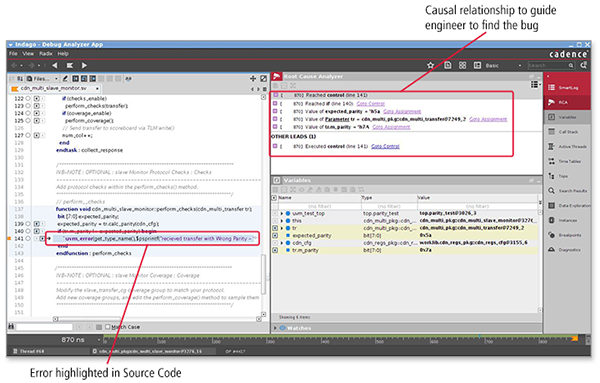Click the jump-to-start control between the triangles
Image resolution: width=600 pixels, height=383 pixels.
70,65
